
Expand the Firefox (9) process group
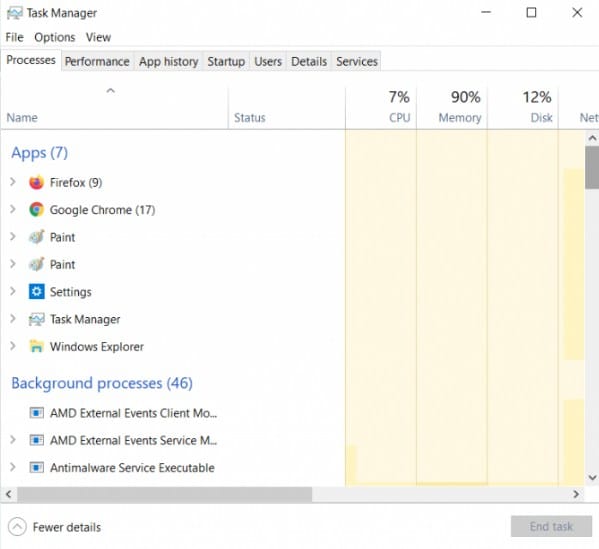pos(13,182)
